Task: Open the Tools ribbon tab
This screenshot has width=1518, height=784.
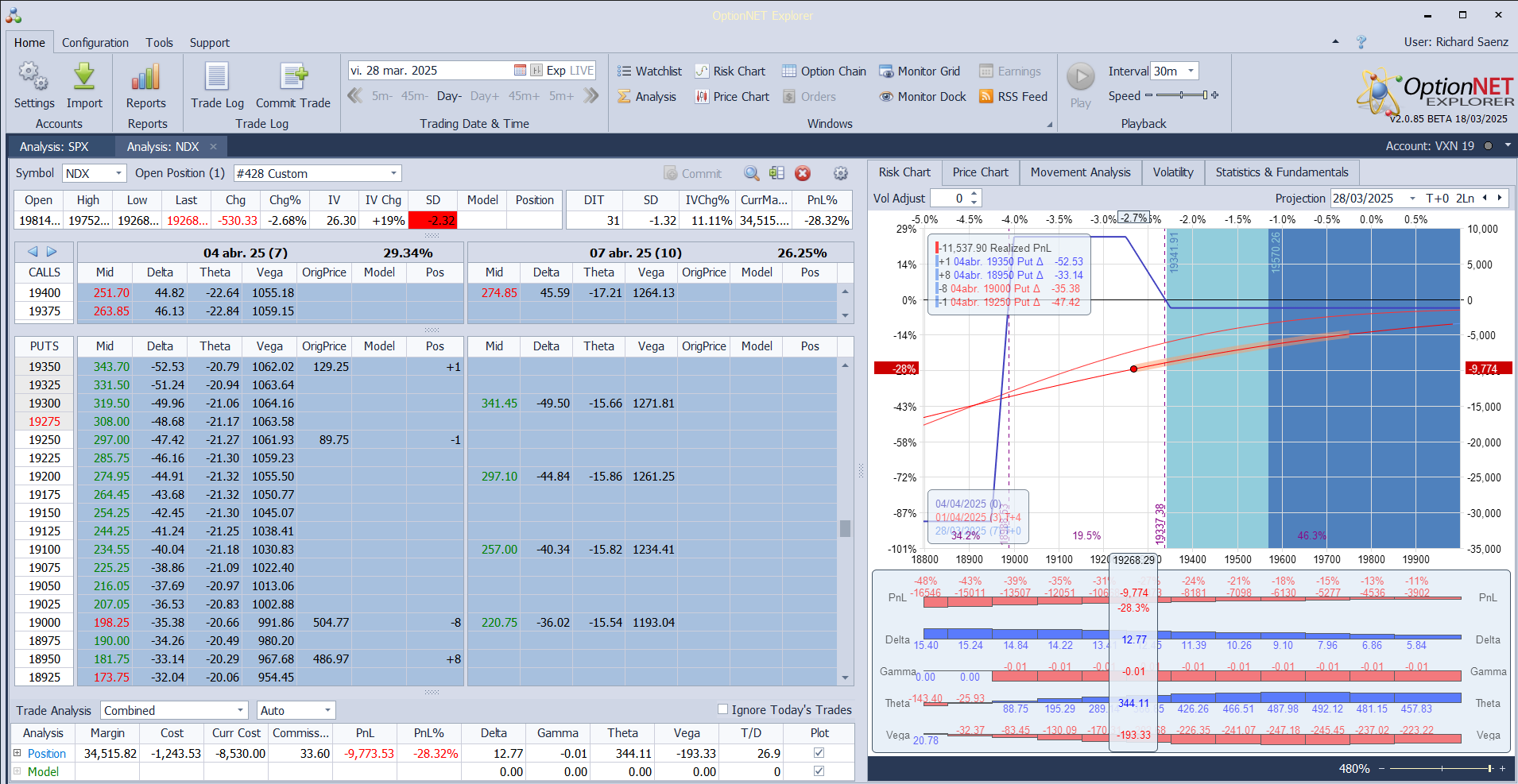Action: click(159, 43)
